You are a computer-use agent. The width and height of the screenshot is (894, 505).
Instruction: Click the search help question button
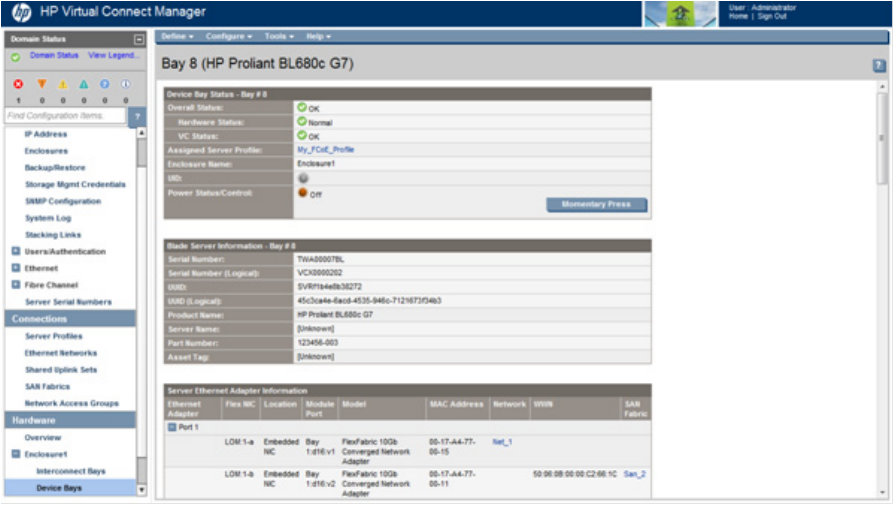pos(137,116)
